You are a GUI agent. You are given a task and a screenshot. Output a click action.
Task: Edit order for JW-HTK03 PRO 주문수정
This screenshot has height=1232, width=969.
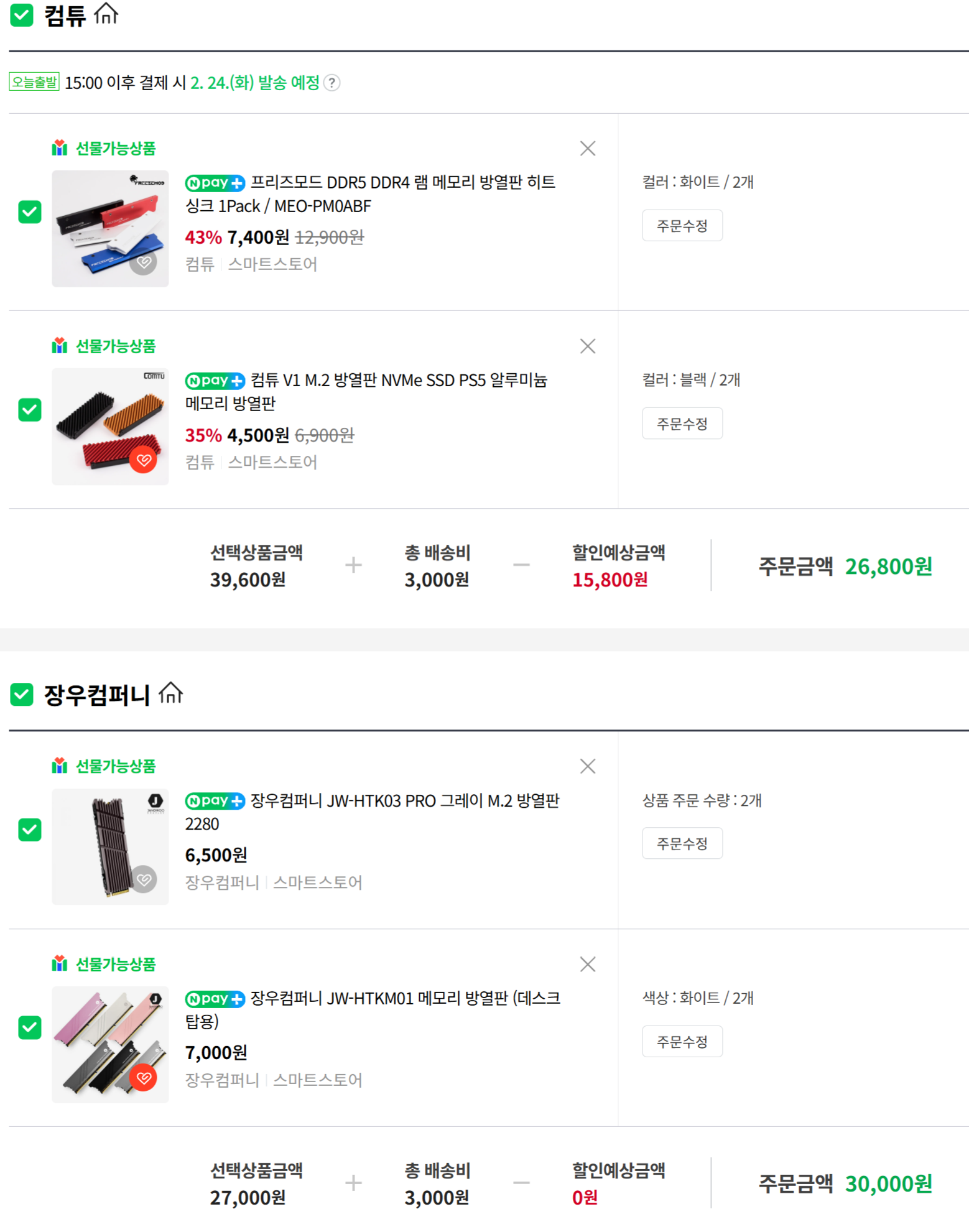(682, 843)
